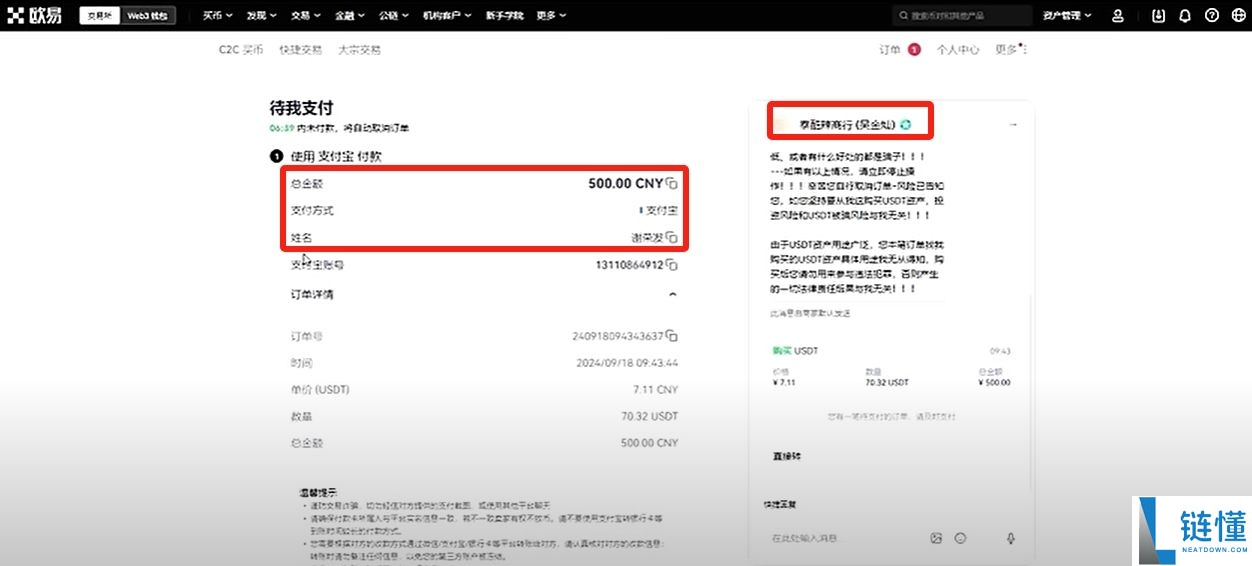Click the order time 2024/09/18 09:43:44

(627, 362)
